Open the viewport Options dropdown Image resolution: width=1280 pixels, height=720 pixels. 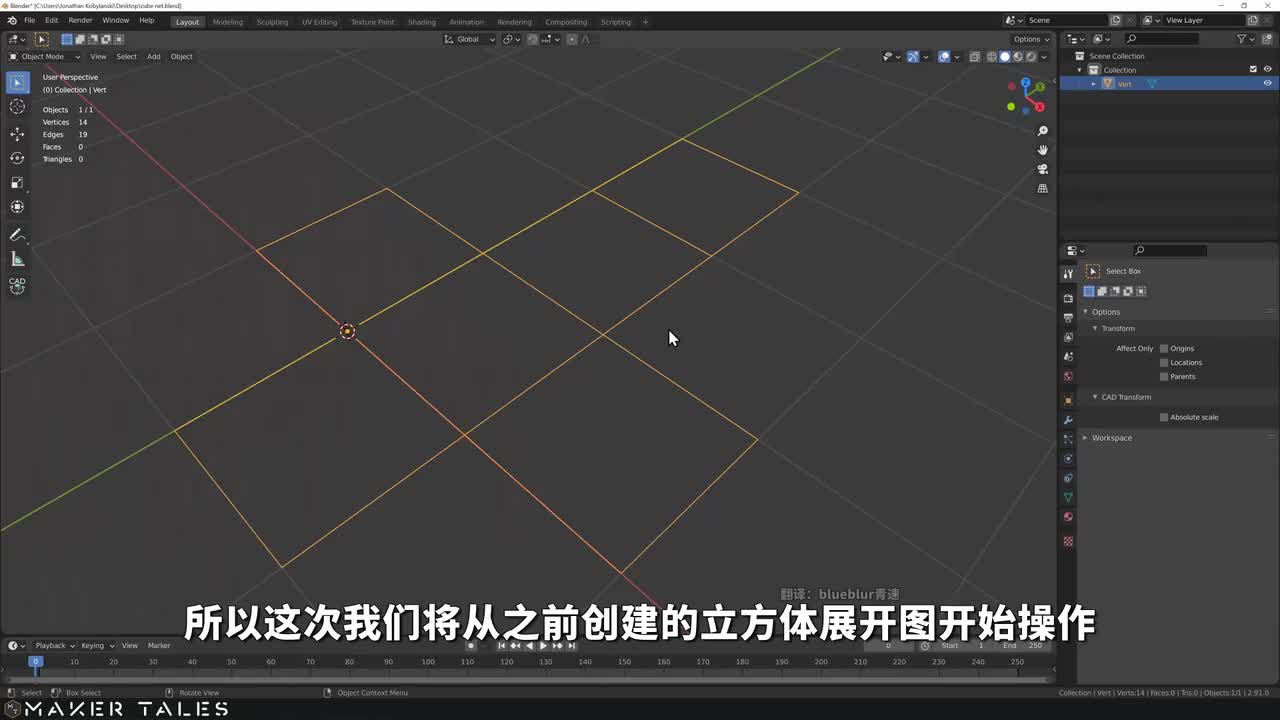[1031, 39]
